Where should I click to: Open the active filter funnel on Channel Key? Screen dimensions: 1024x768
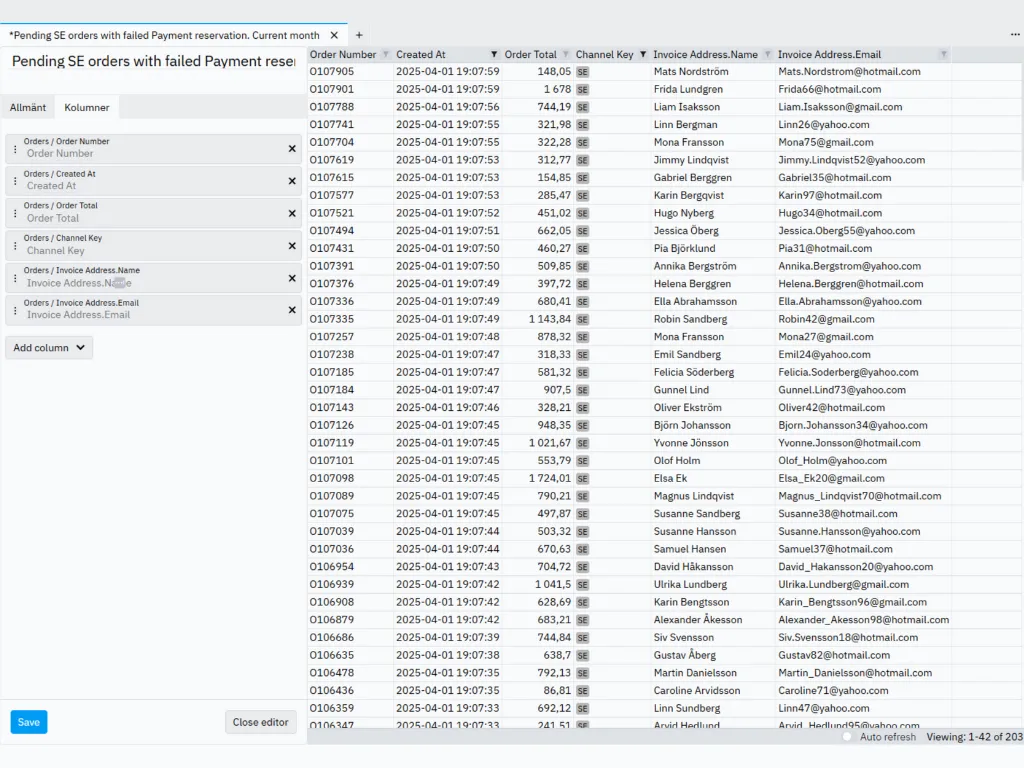click(x=644, y=54)
